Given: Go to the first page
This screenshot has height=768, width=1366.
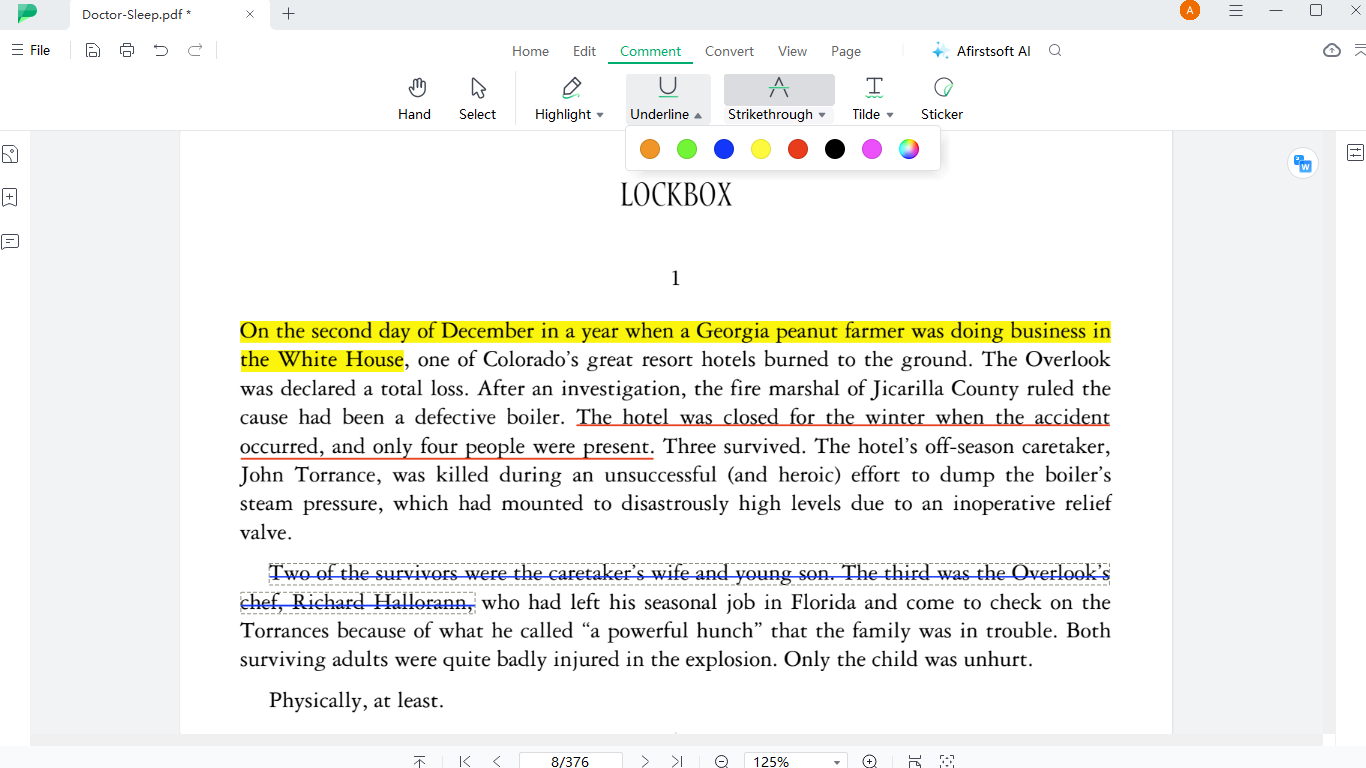Looking at the screenshot, I should pyautogui.click(x=464, y=761).
